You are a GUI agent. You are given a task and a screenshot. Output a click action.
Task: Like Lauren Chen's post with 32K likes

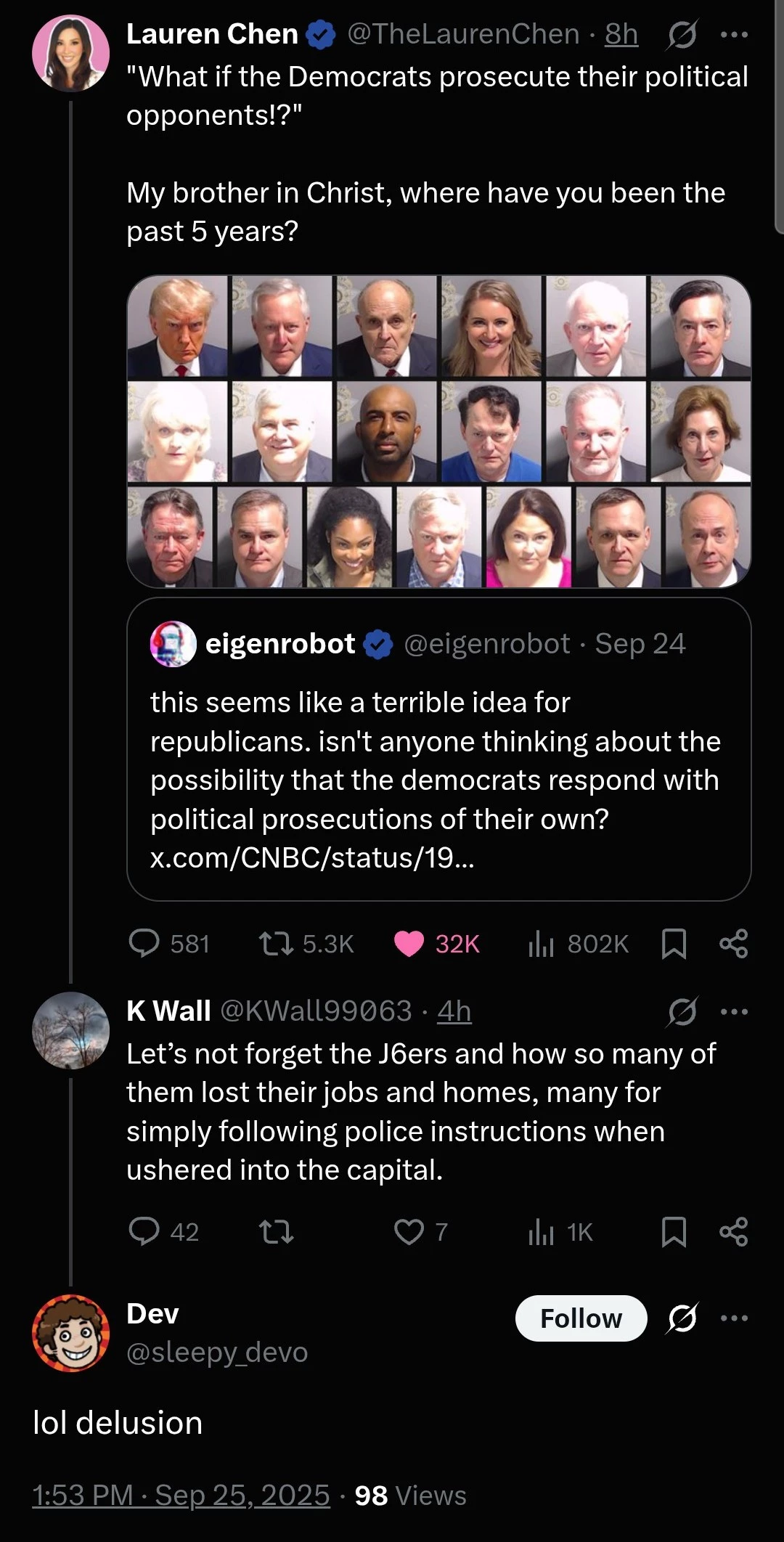coord(409,944)
